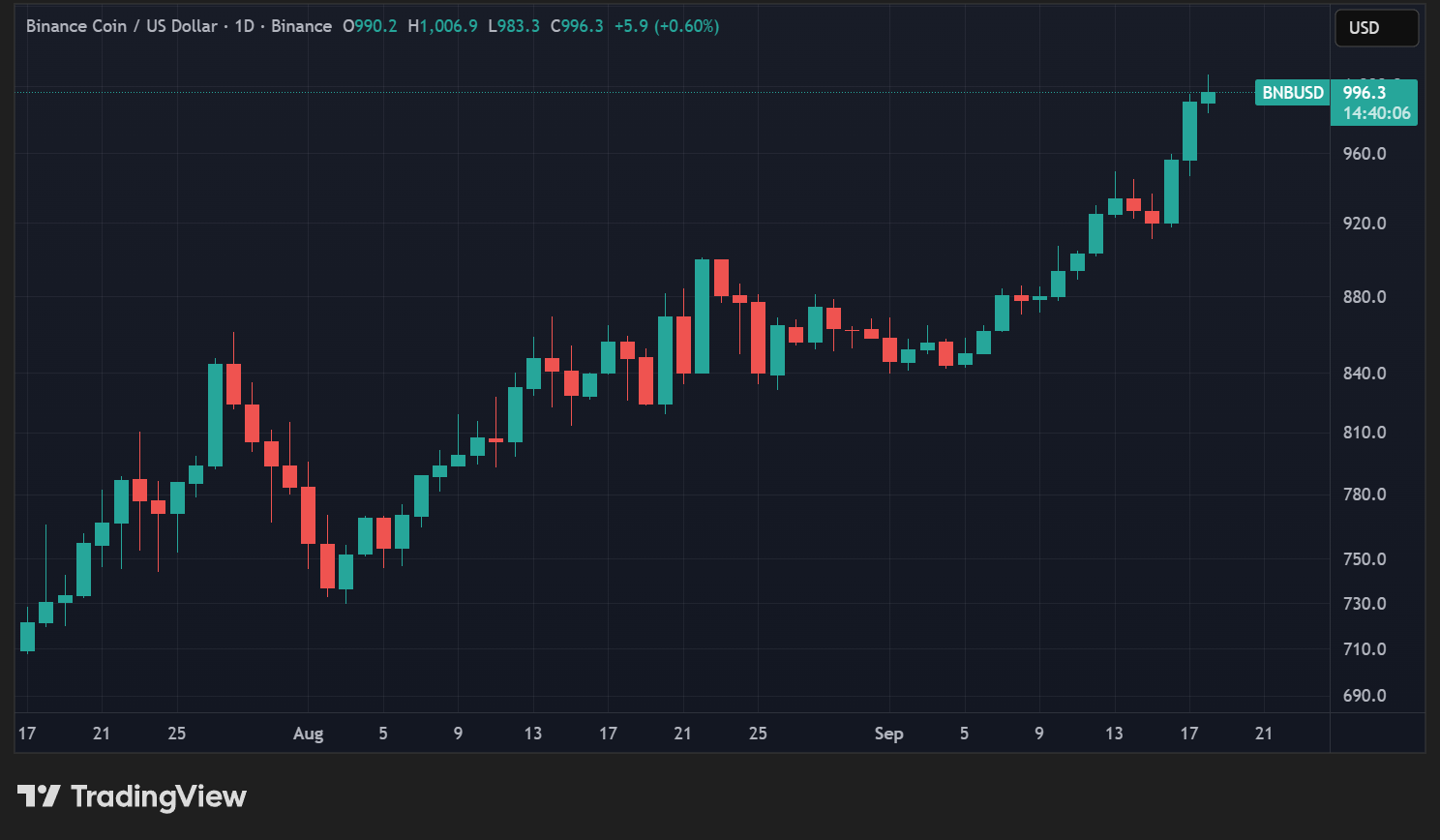Click the TradingView logo icon
1440x840 pixels.
coord(39,796)
